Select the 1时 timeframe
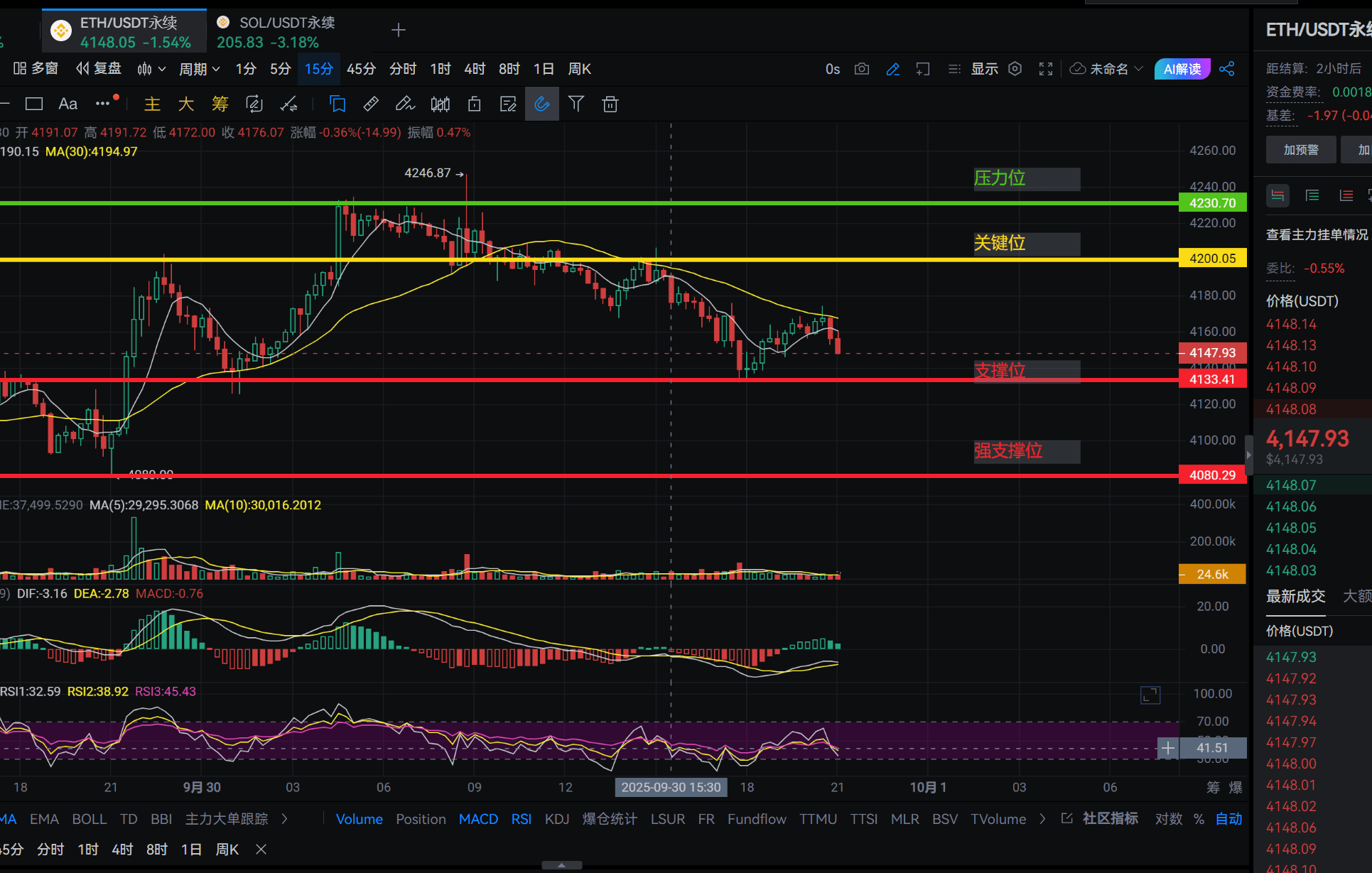The width and height of the screenshot is (1372, 873). 440,69
